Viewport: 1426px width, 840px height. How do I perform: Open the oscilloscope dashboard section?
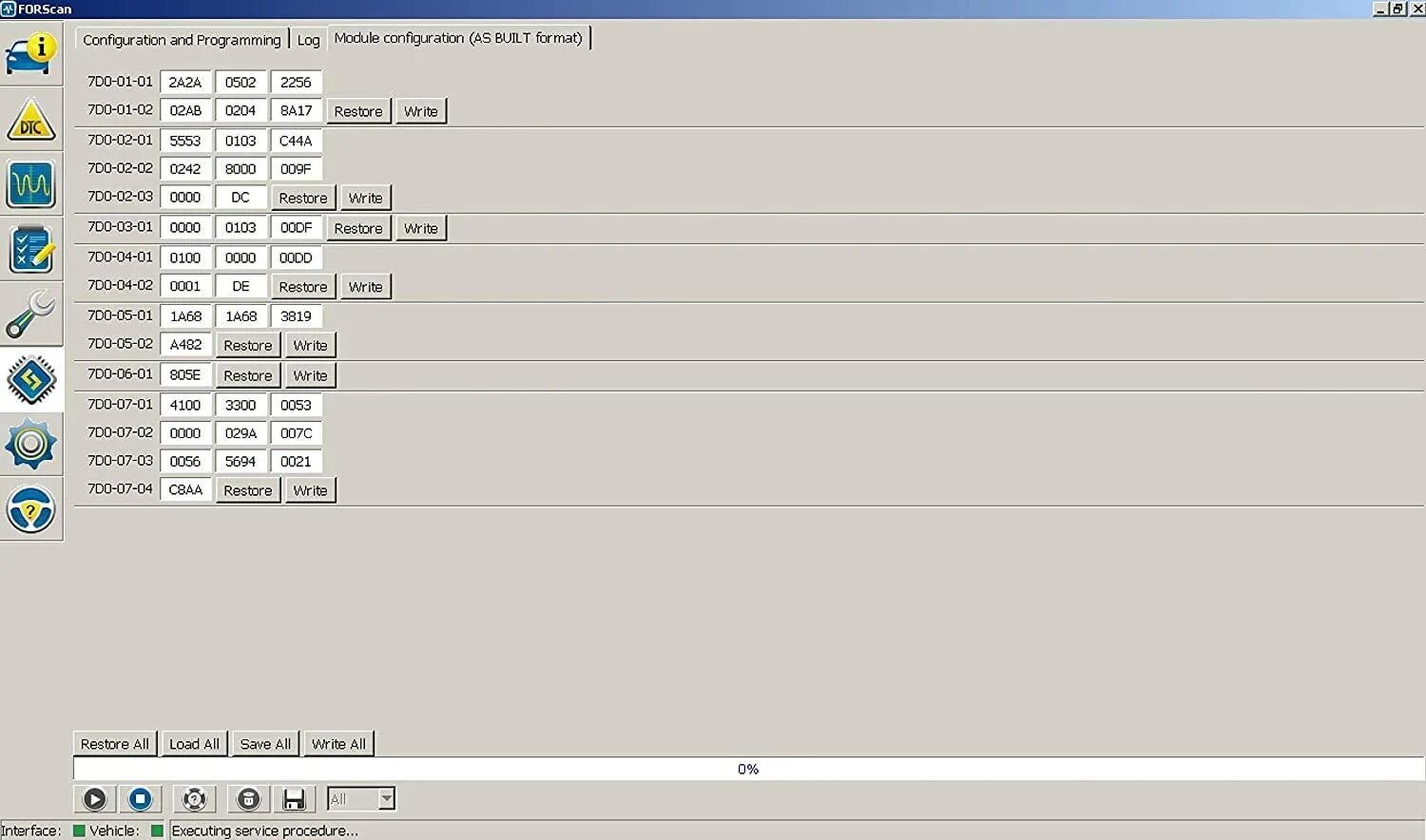click(31, 184)
